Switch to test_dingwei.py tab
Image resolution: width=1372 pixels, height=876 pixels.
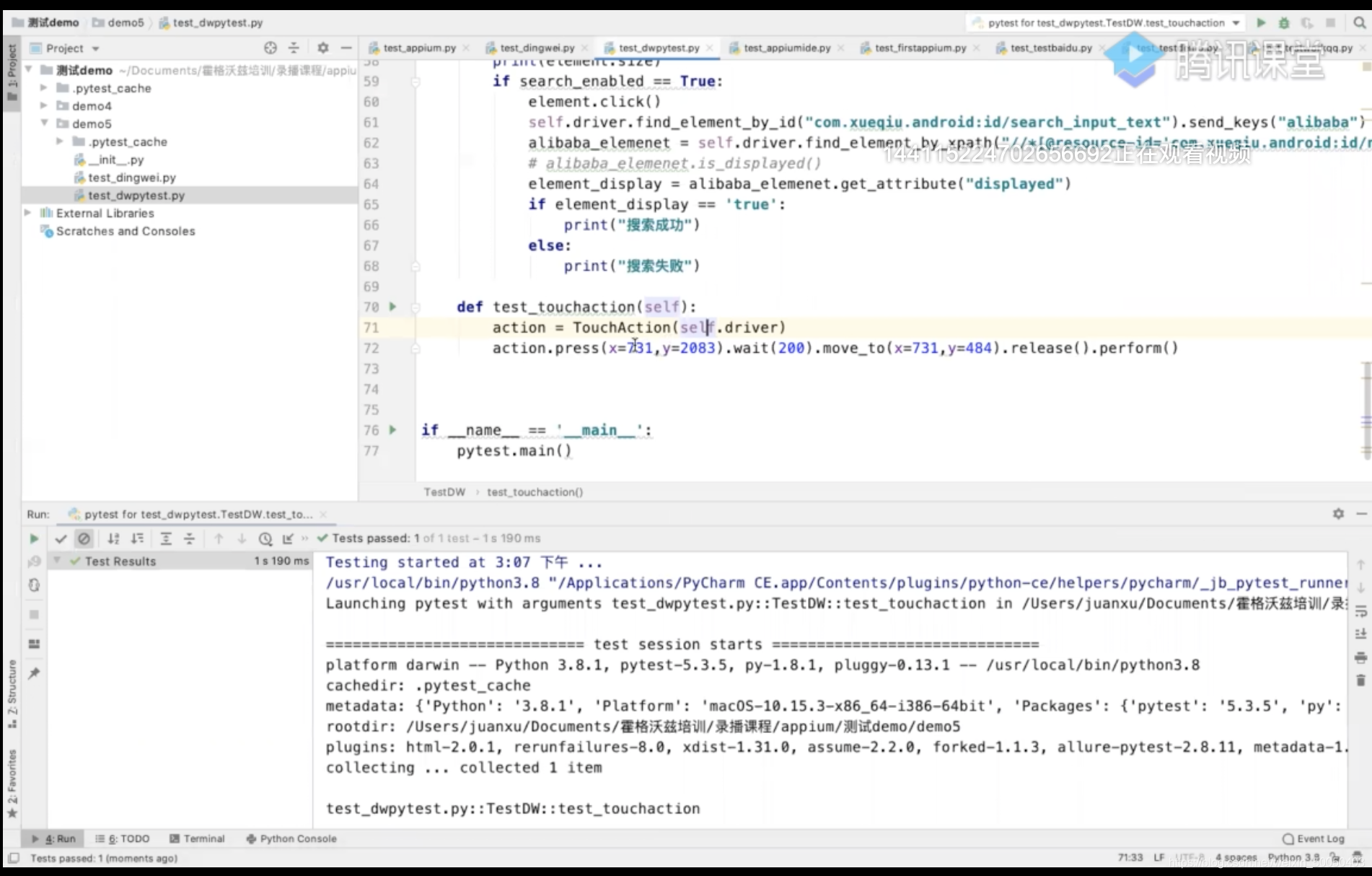tap(537, 48)
